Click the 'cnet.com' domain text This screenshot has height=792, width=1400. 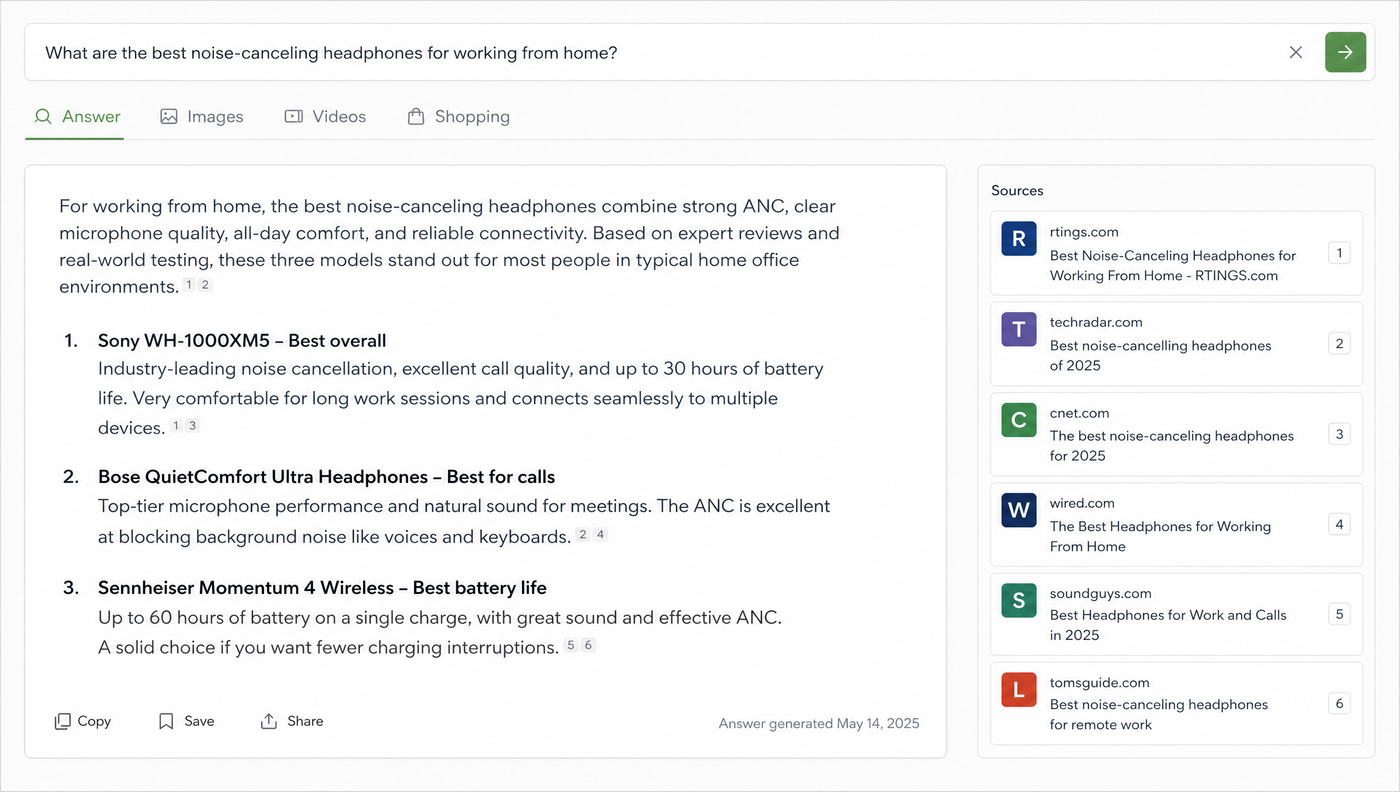pyautogui.click(x=1079, y=413)
